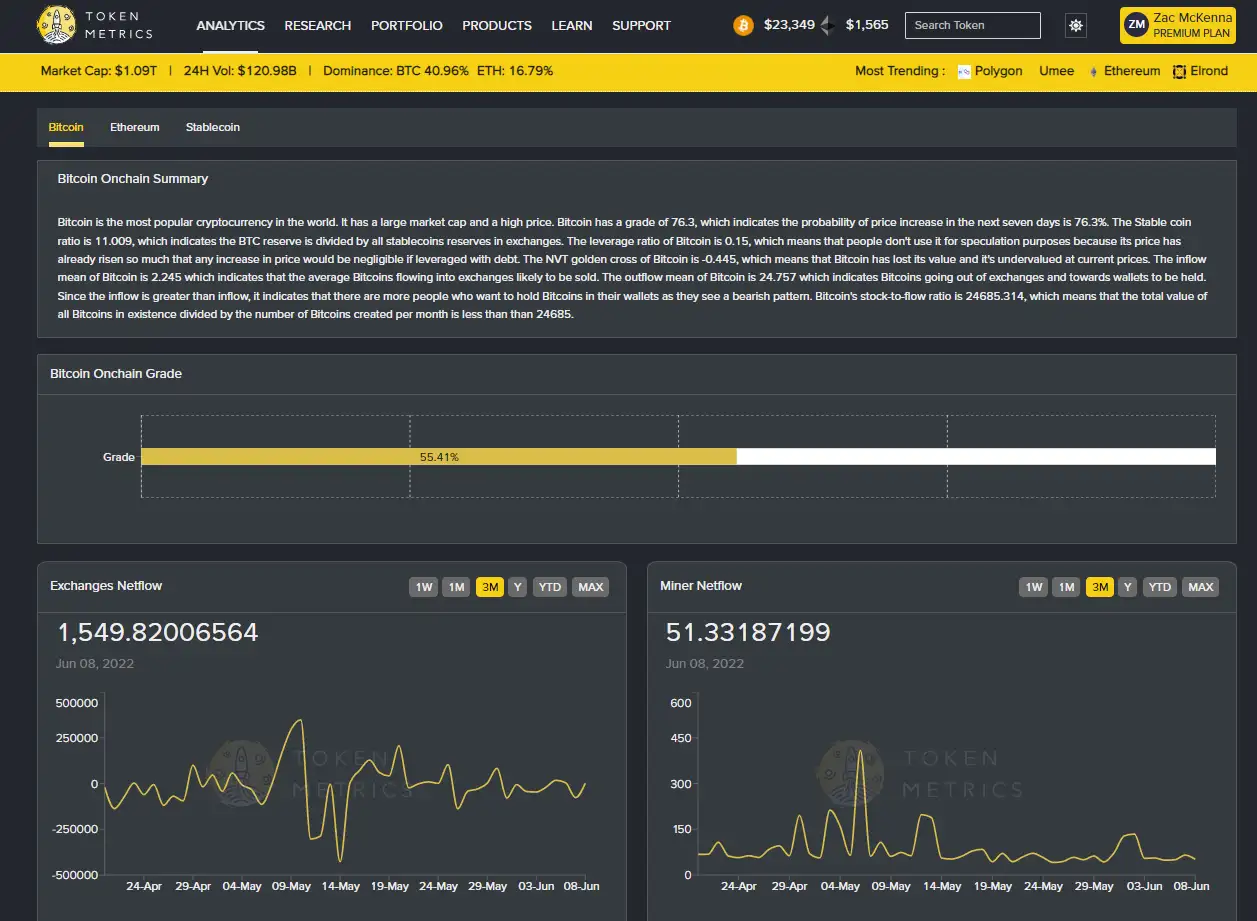Click the Search Token field

pyautogui.click(x=972, y=26)
